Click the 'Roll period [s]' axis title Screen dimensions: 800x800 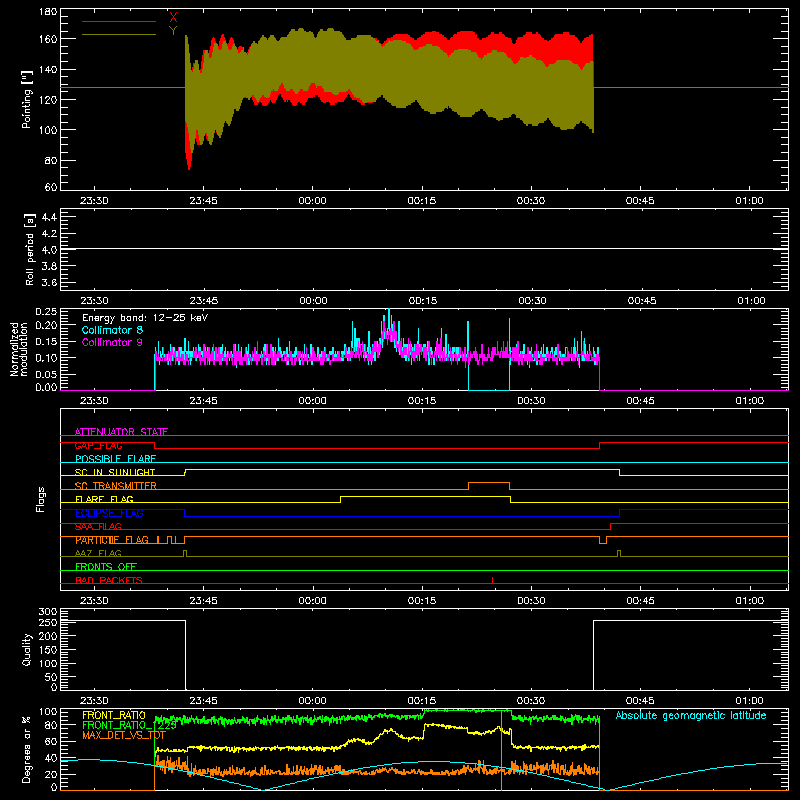click(x=29, y=249)
